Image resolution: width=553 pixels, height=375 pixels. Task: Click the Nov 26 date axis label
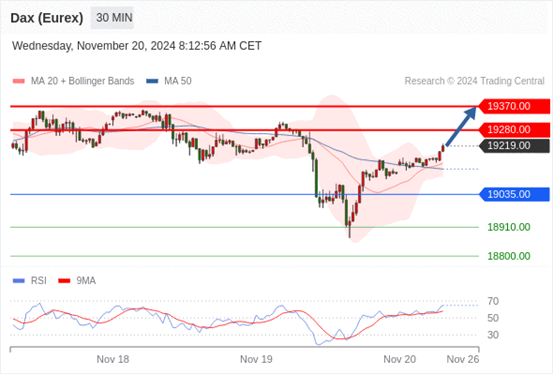coord(463,359)
